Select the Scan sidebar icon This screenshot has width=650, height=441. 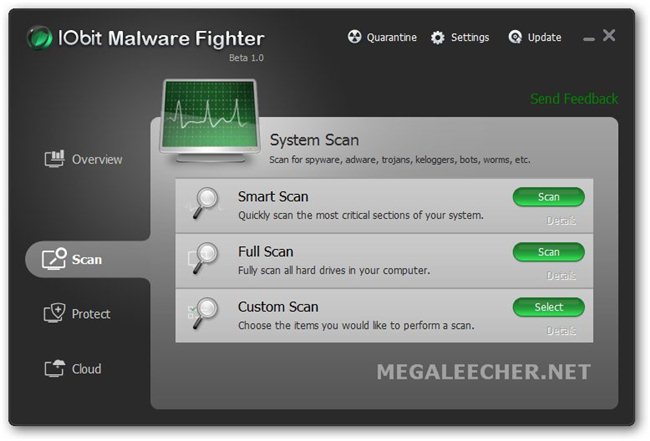[x=54, y=259]
